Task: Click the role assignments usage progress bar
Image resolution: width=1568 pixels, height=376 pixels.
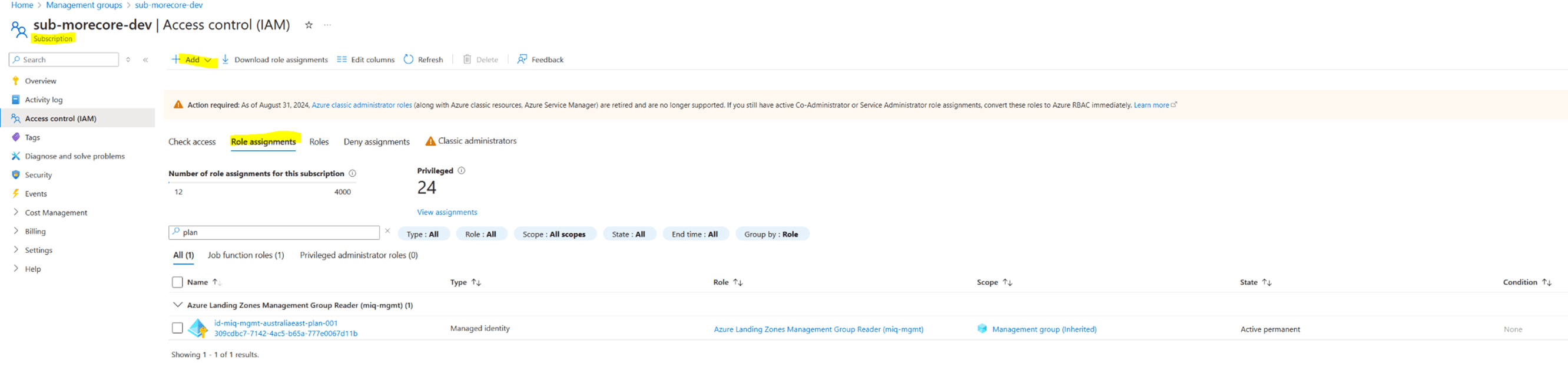Action: (x=263, y=182)
